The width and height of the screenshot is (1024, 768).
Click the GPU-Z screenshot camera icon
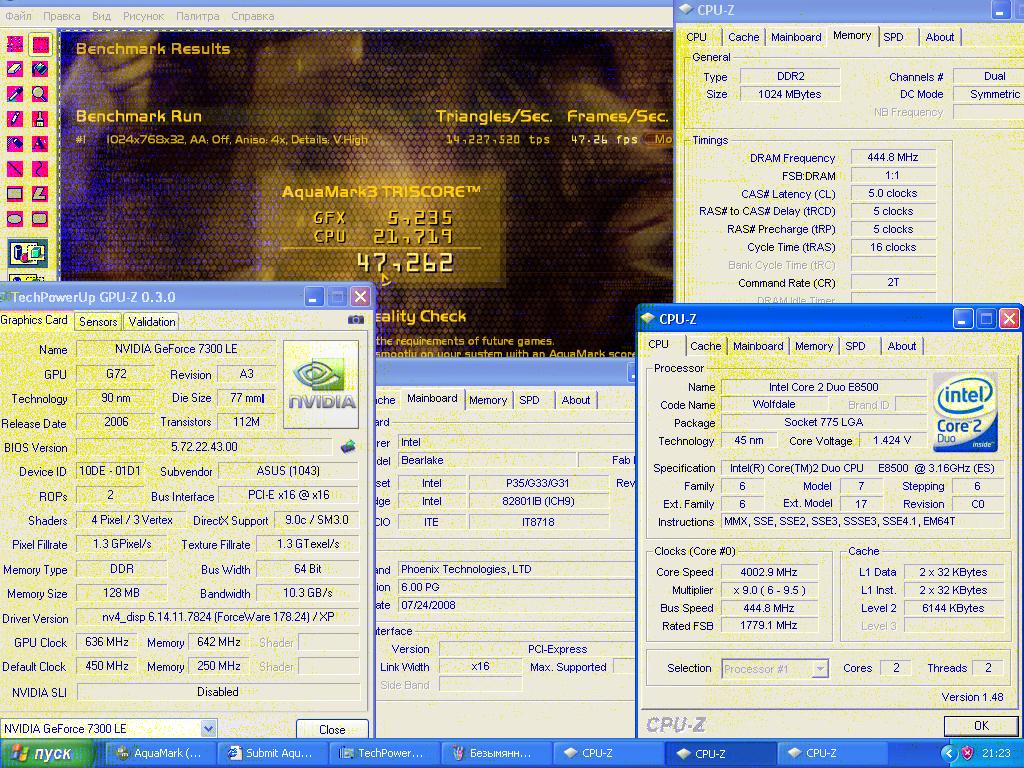(355, 319)
